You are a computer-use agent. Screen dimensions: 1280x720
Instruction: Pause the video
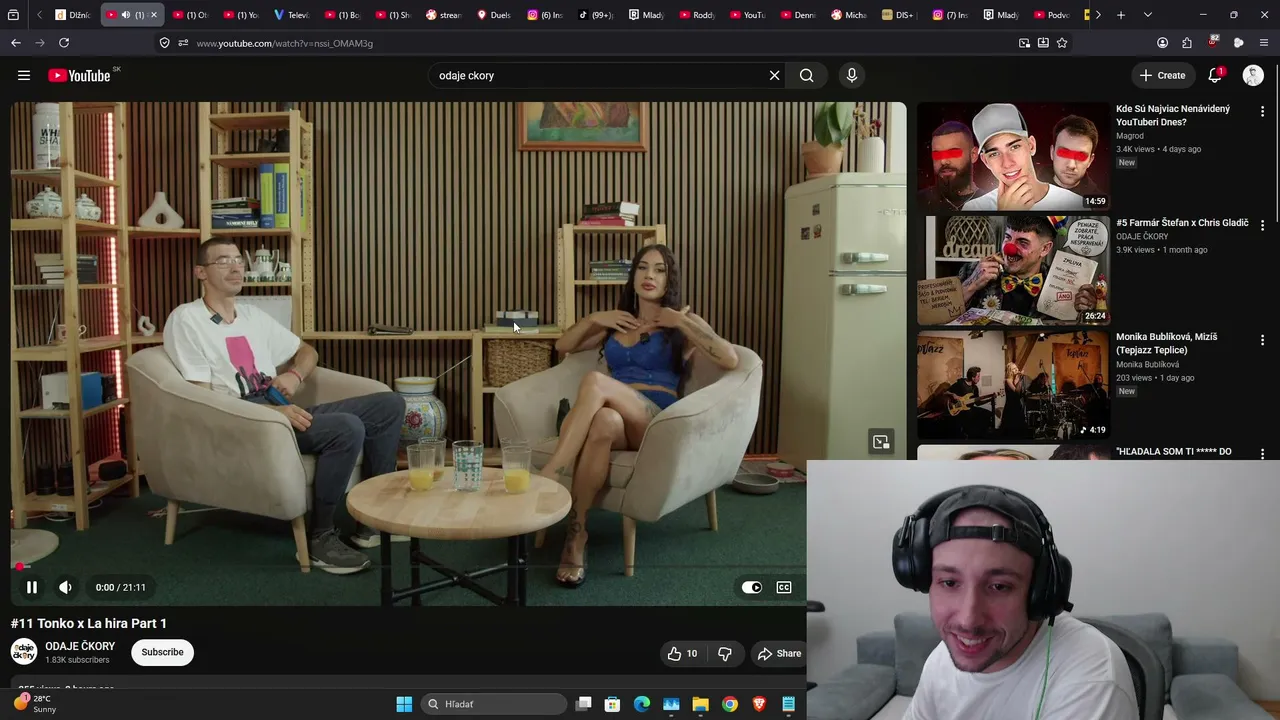32,587
